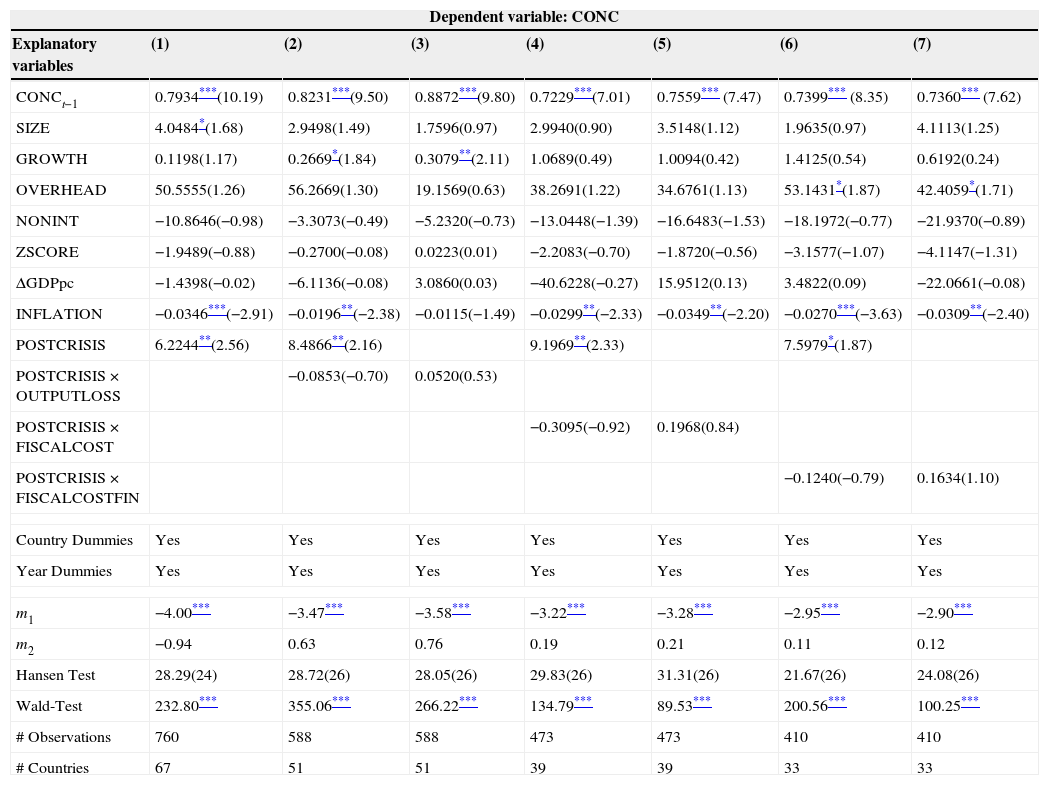Screen dimensions: 1049x785
Task: Follow the *** link after m1 value −4.00
Action: [201, 608]
